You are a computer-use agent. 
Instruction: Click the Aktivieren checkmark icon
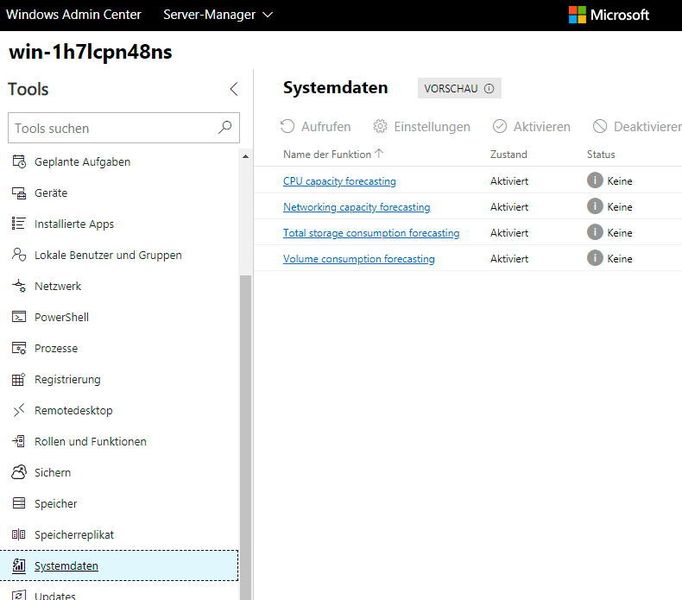(500, 126)
